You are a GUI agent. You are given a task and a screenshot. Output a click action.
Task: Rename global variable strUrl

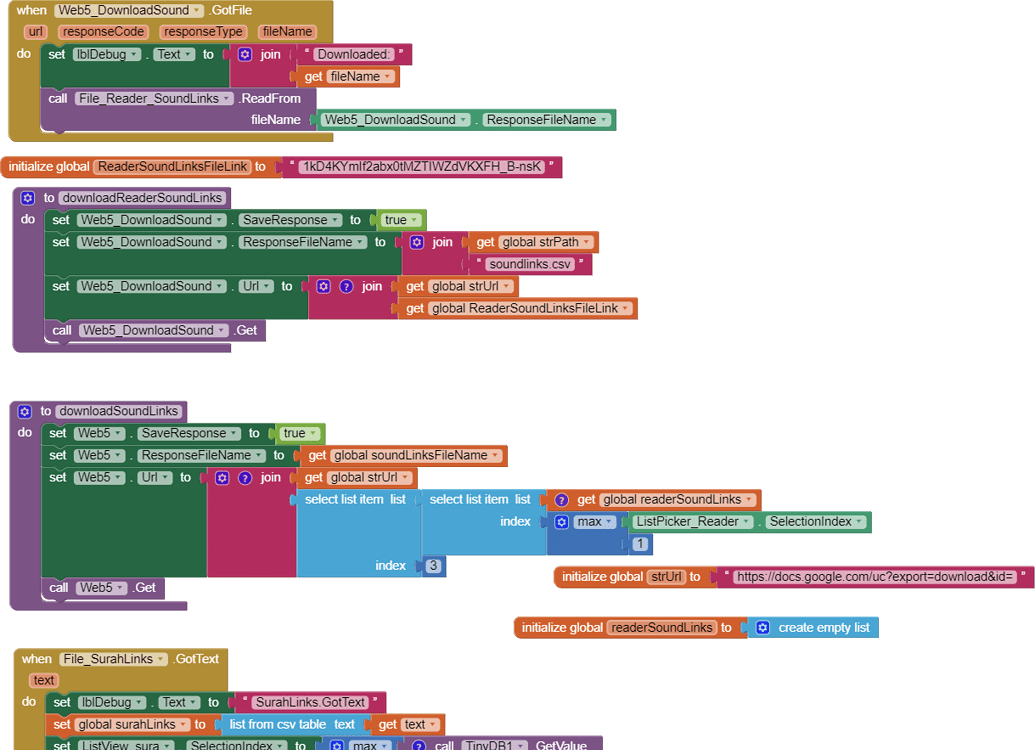[x=666, y=576]
